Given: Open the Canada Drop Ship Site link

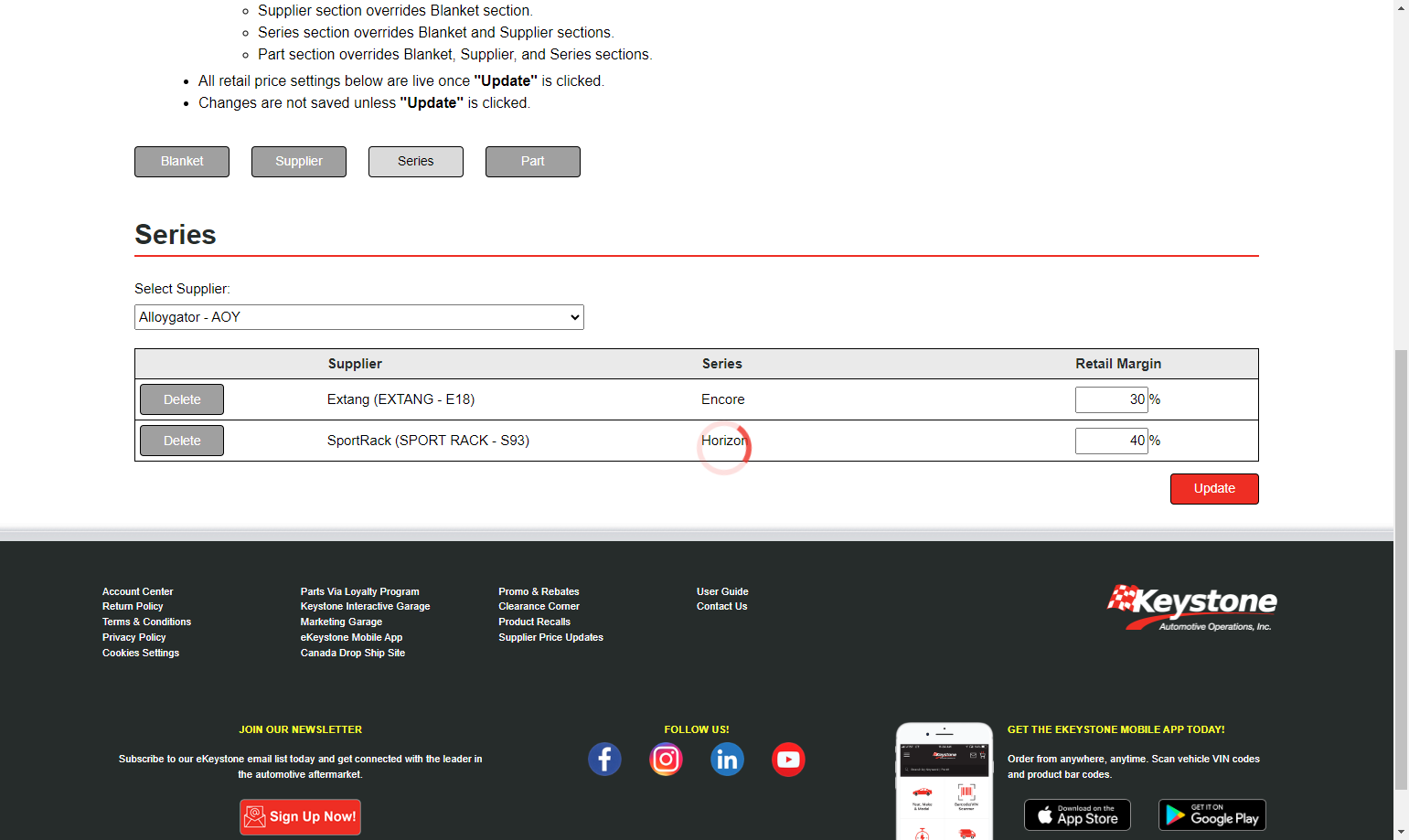Looking at the screenshot, I should (x=353, y=654).
